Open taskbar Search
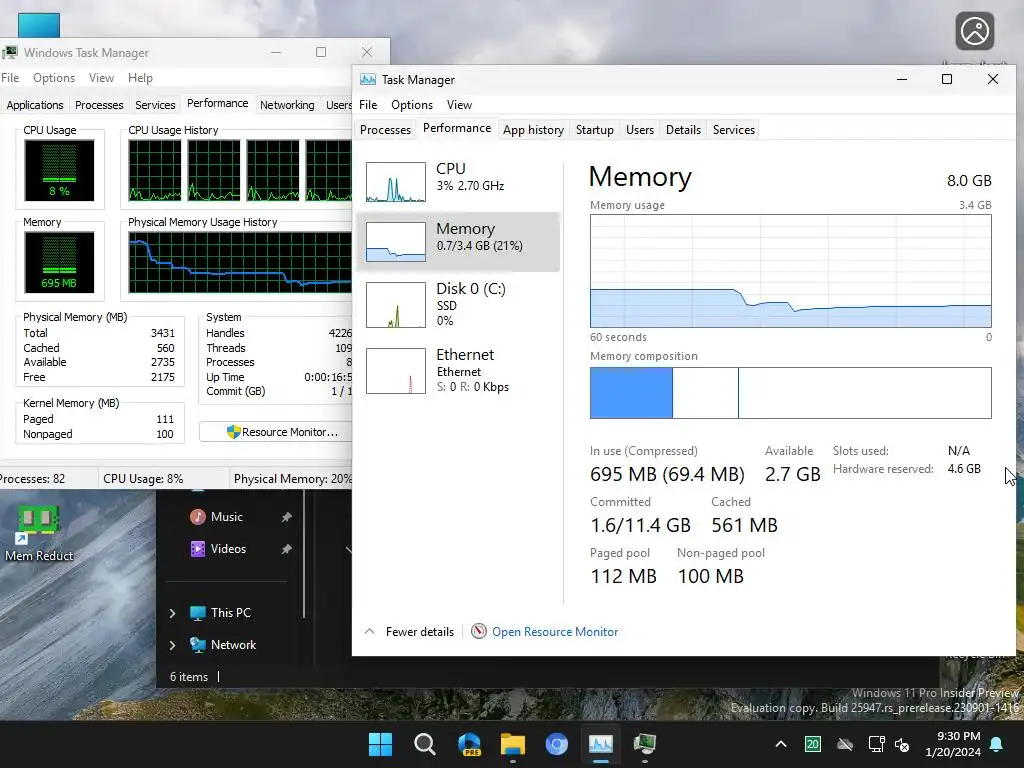Image resolution: width=1024 pixels, height=768 pixels. (x=424, y=744)
